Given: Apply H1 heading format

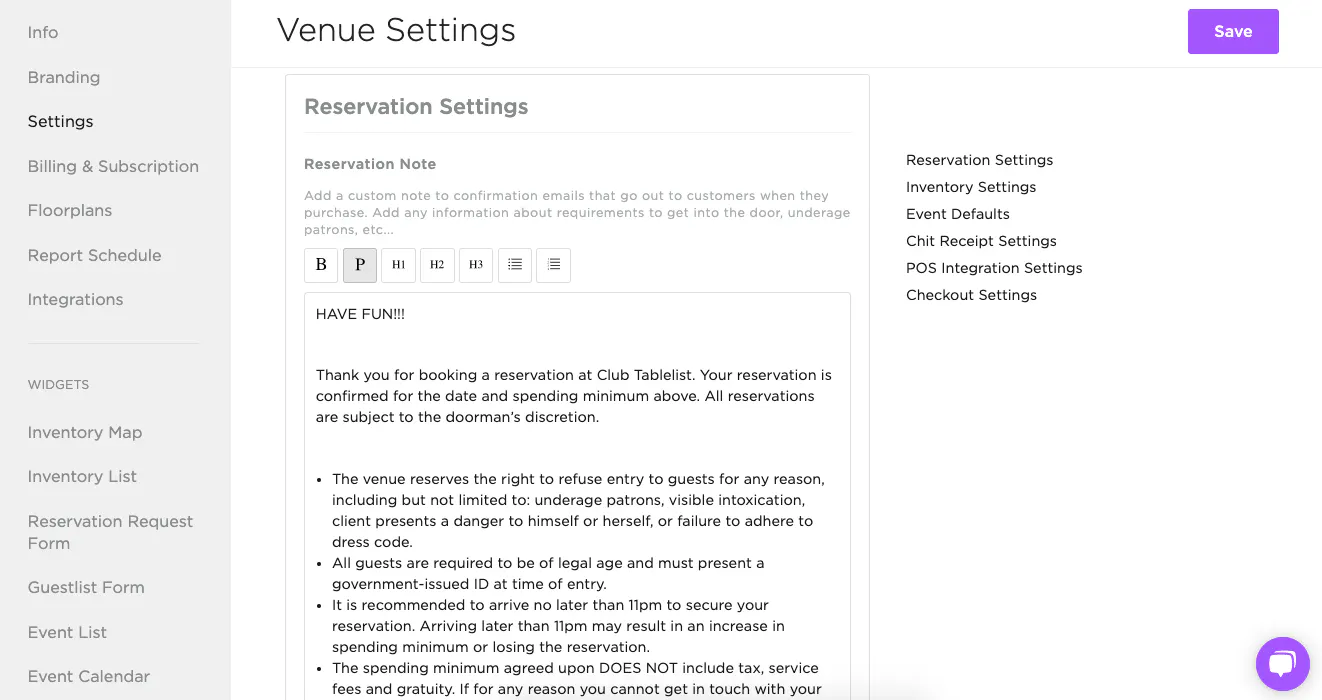Looking at the screenshot, I should click(x=398, y=265).
